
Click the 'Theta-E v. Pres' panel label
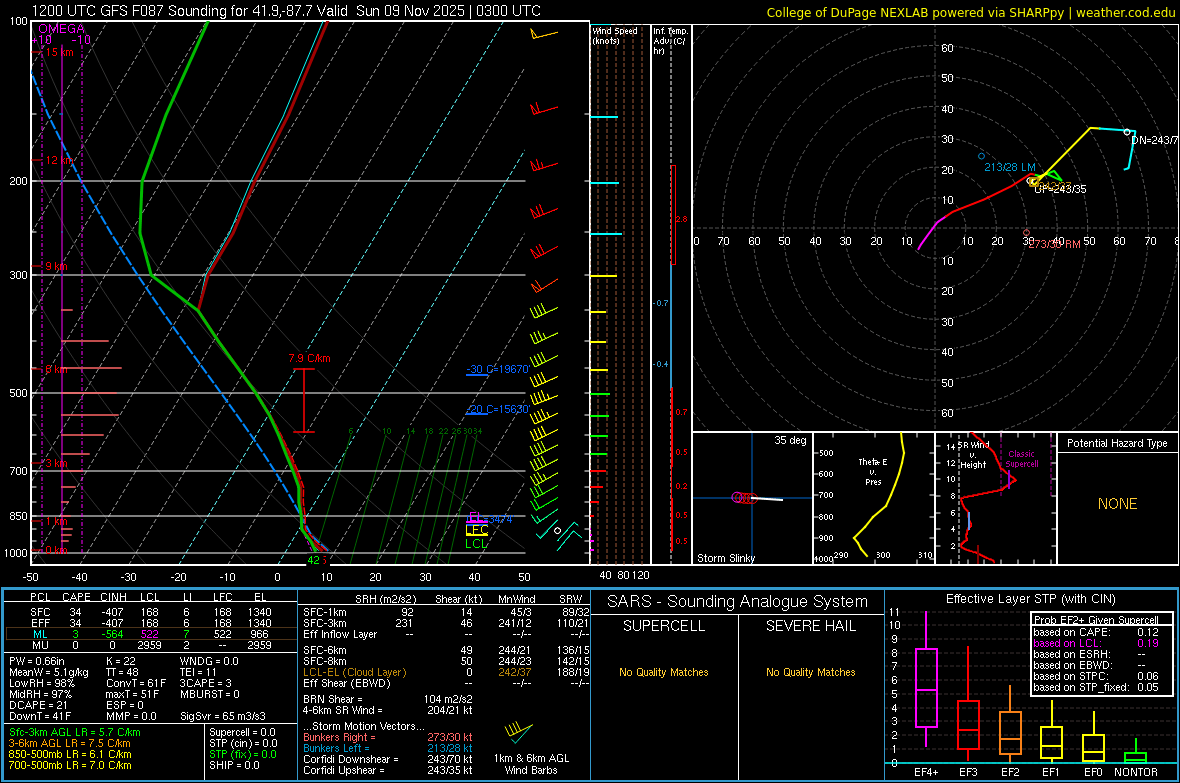point(873,472)
